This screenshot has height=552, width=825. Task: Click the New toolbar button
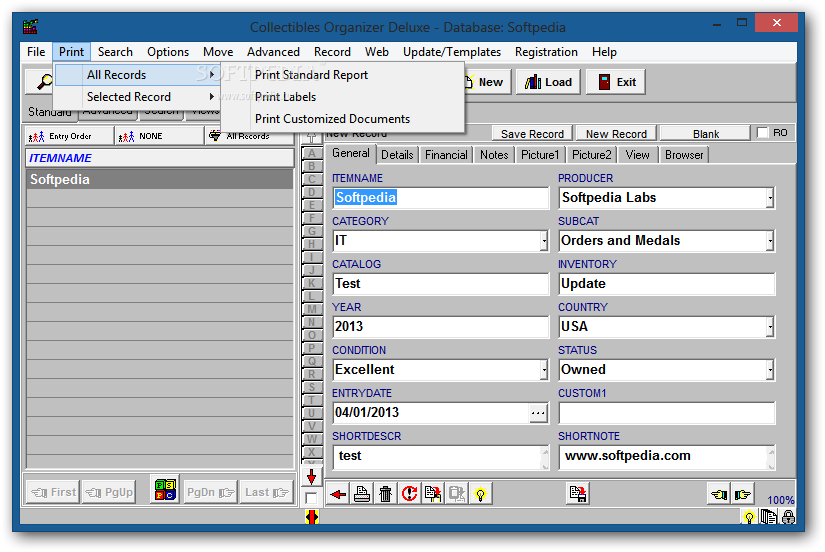tap(486, 82)
